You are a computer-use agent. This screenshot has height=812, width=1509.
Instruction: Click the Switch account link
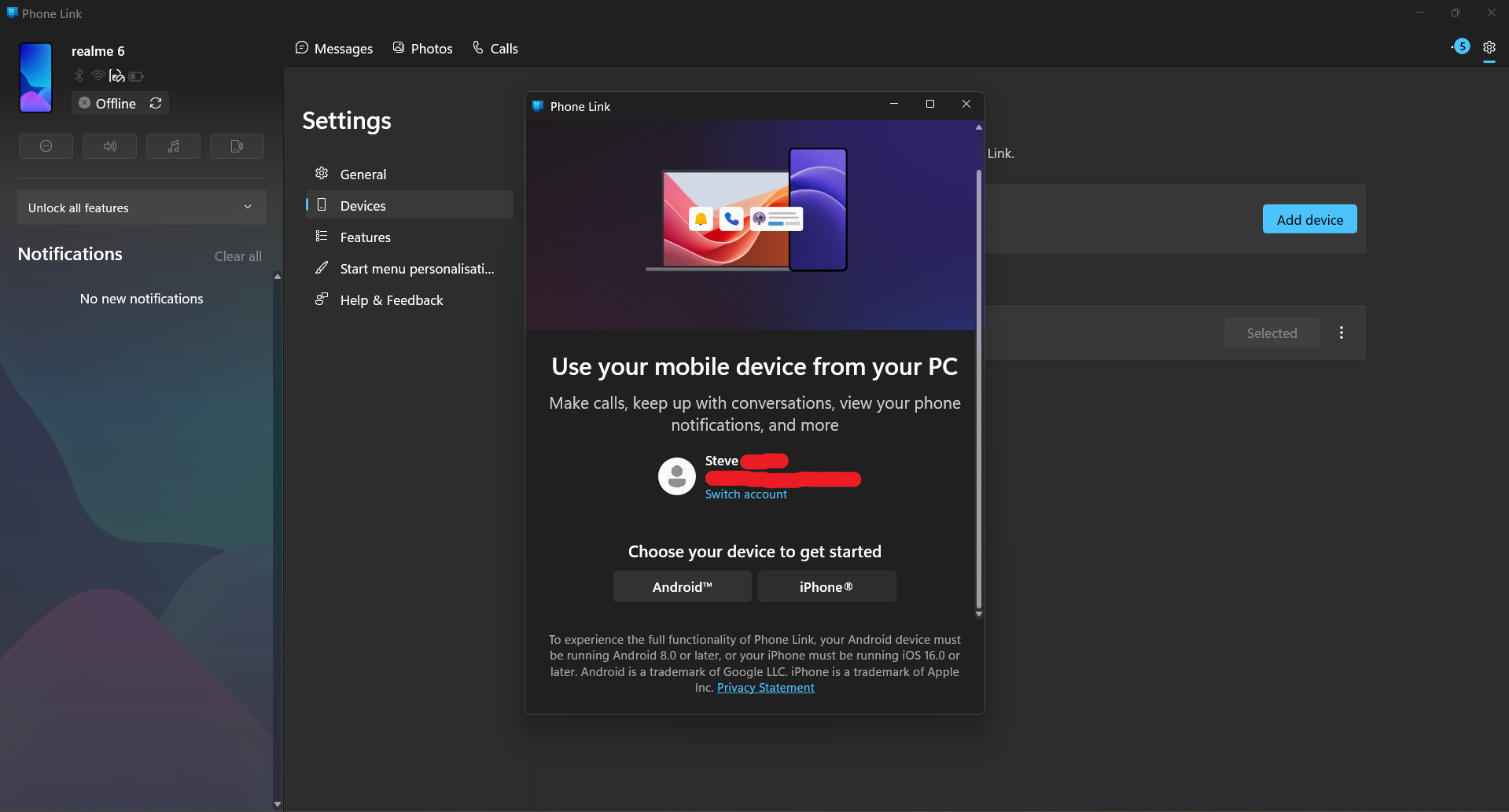coord(746,494)
